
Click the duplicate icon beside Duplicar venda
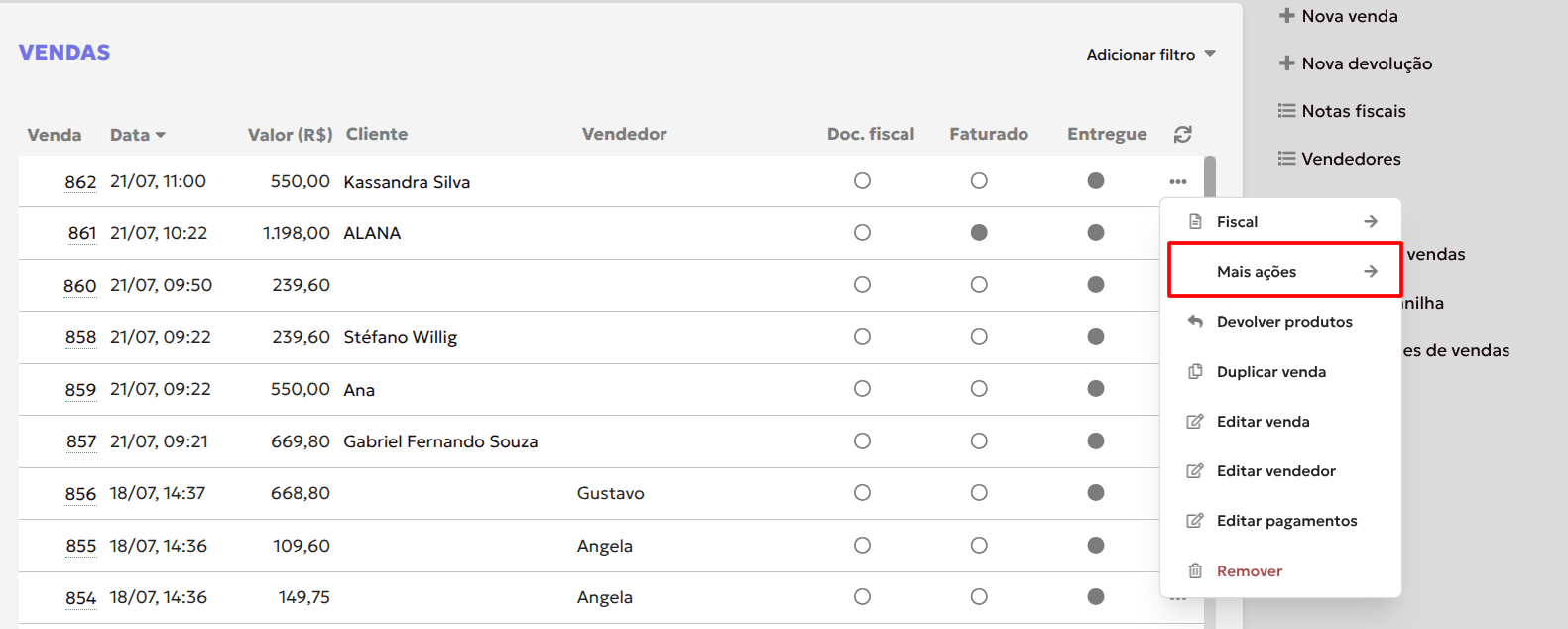[x=1195, y=372]
